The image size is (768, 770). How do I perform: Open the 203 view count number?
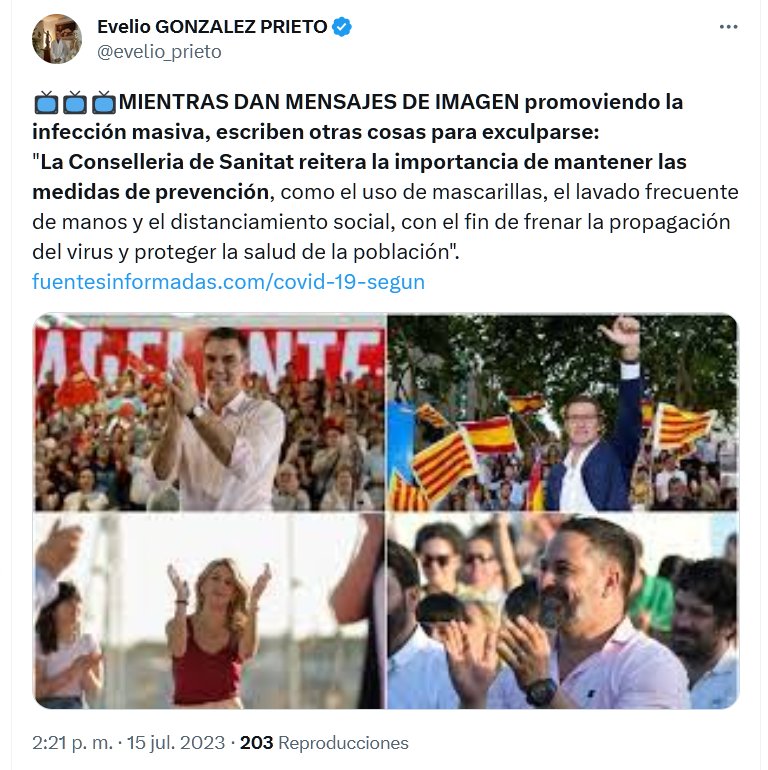pyautogui.click(x=256, y=742)
